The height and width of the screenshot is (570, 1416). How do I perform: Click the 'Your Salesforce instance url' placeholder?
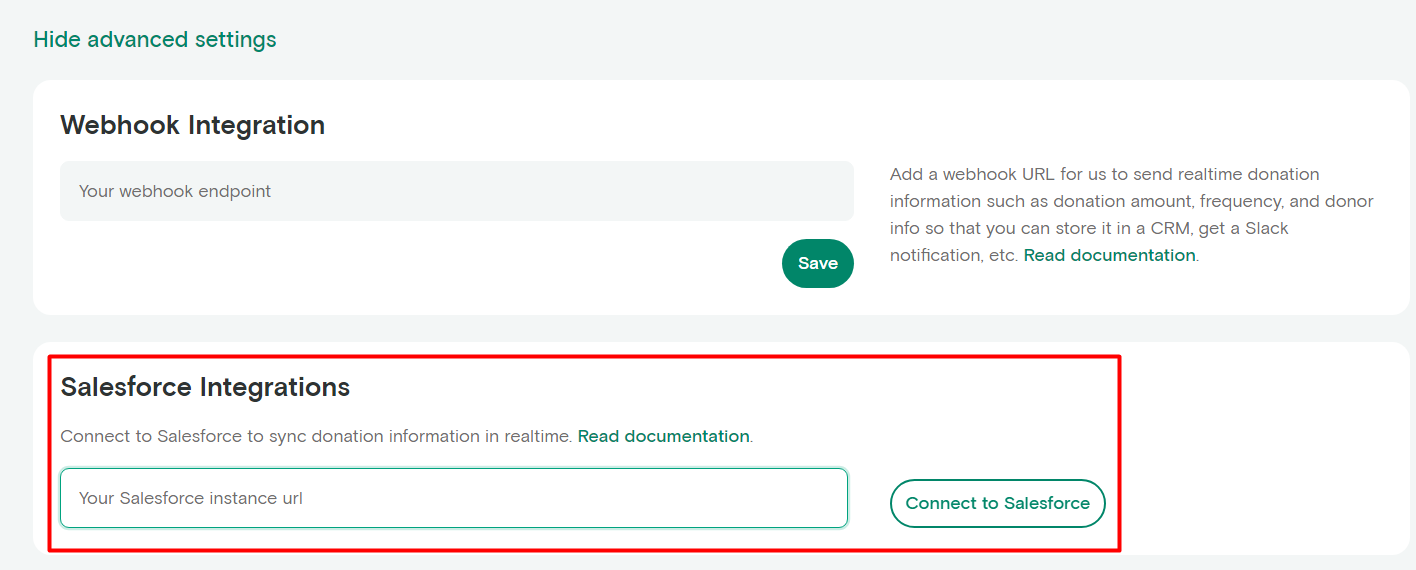[x=191, y=498]
